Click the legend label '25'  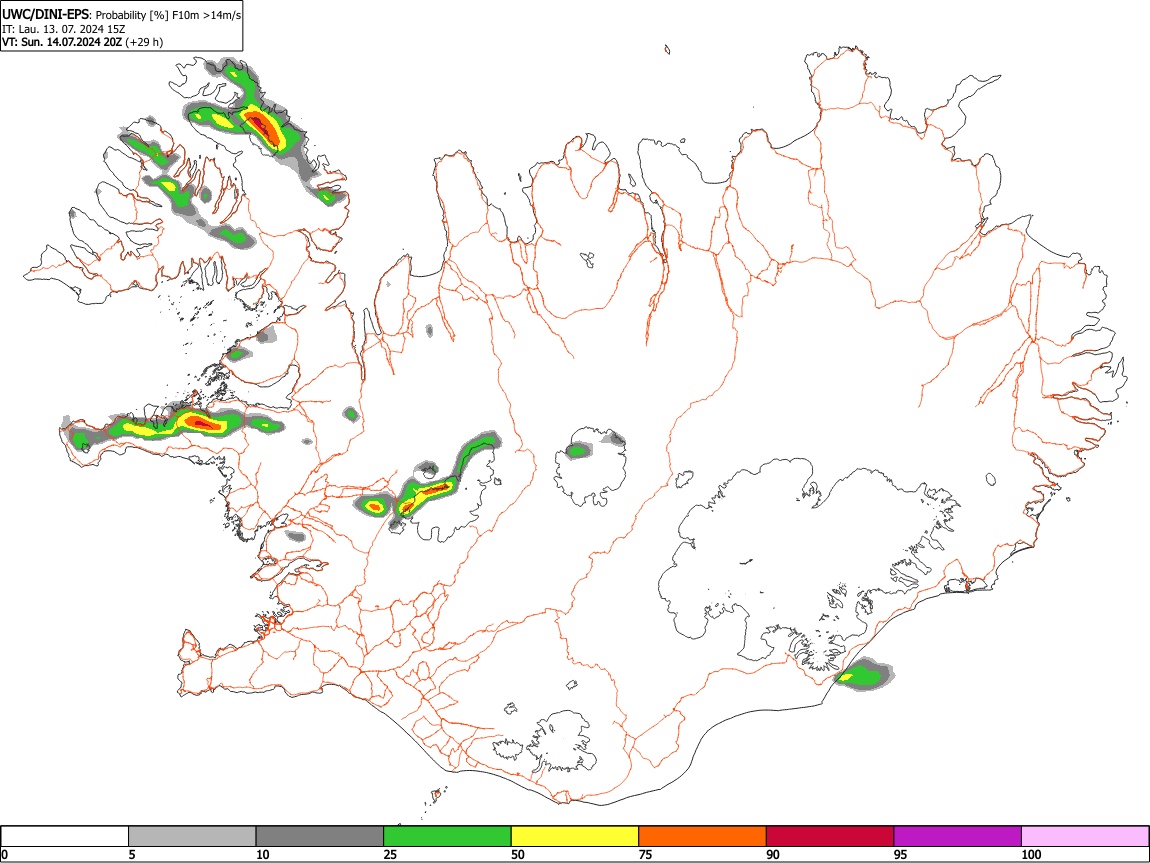point(390,855)
